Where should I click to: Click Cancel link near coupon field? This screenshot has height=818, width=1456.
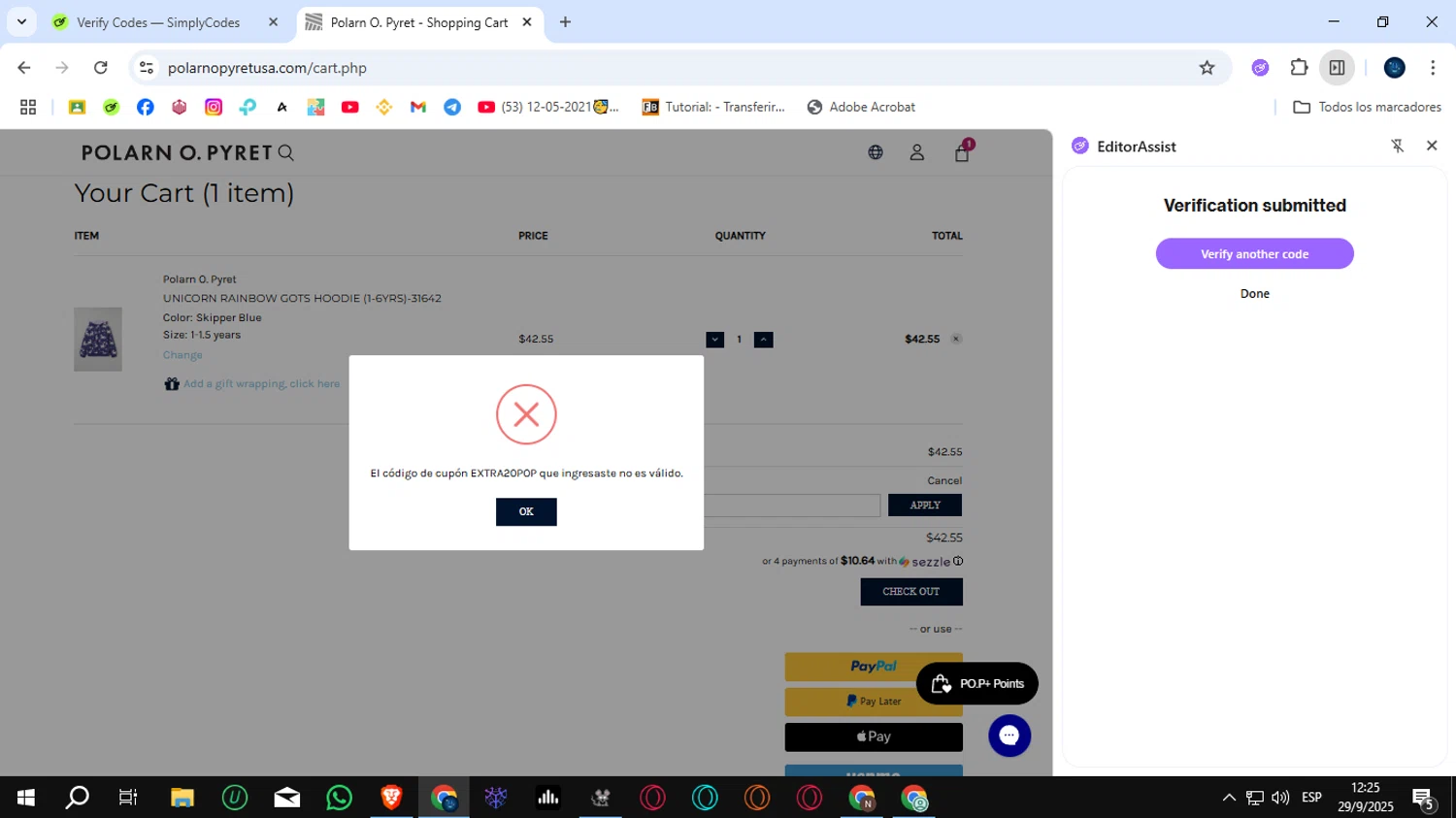click(x=944, y=480)
